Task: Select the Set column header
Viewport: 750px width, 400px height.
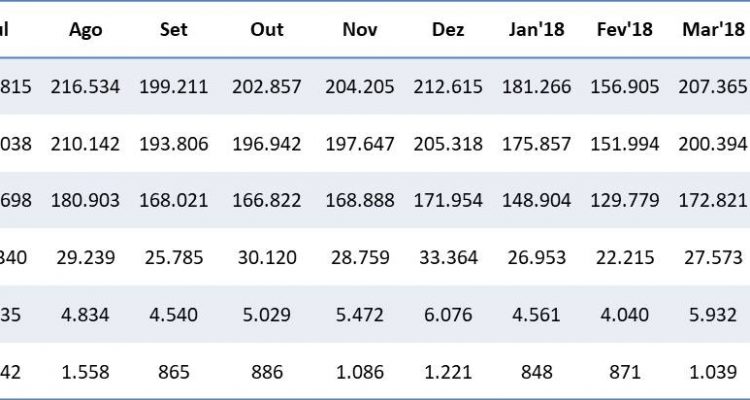Action: (174, 29)
